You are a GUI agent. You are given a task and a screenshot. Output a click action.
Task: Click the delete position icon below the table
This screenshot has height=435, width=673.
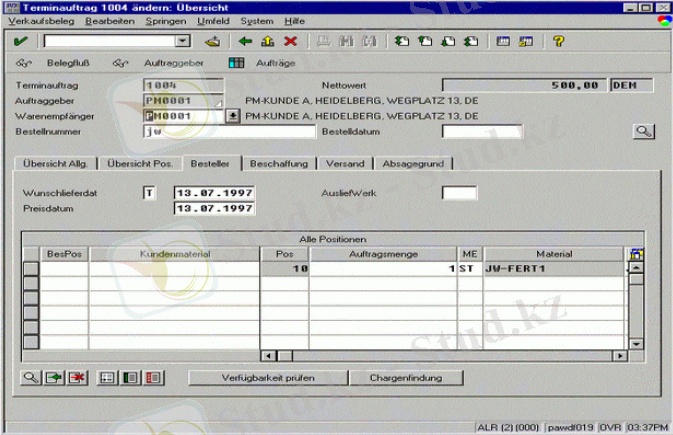click(76, 377)
